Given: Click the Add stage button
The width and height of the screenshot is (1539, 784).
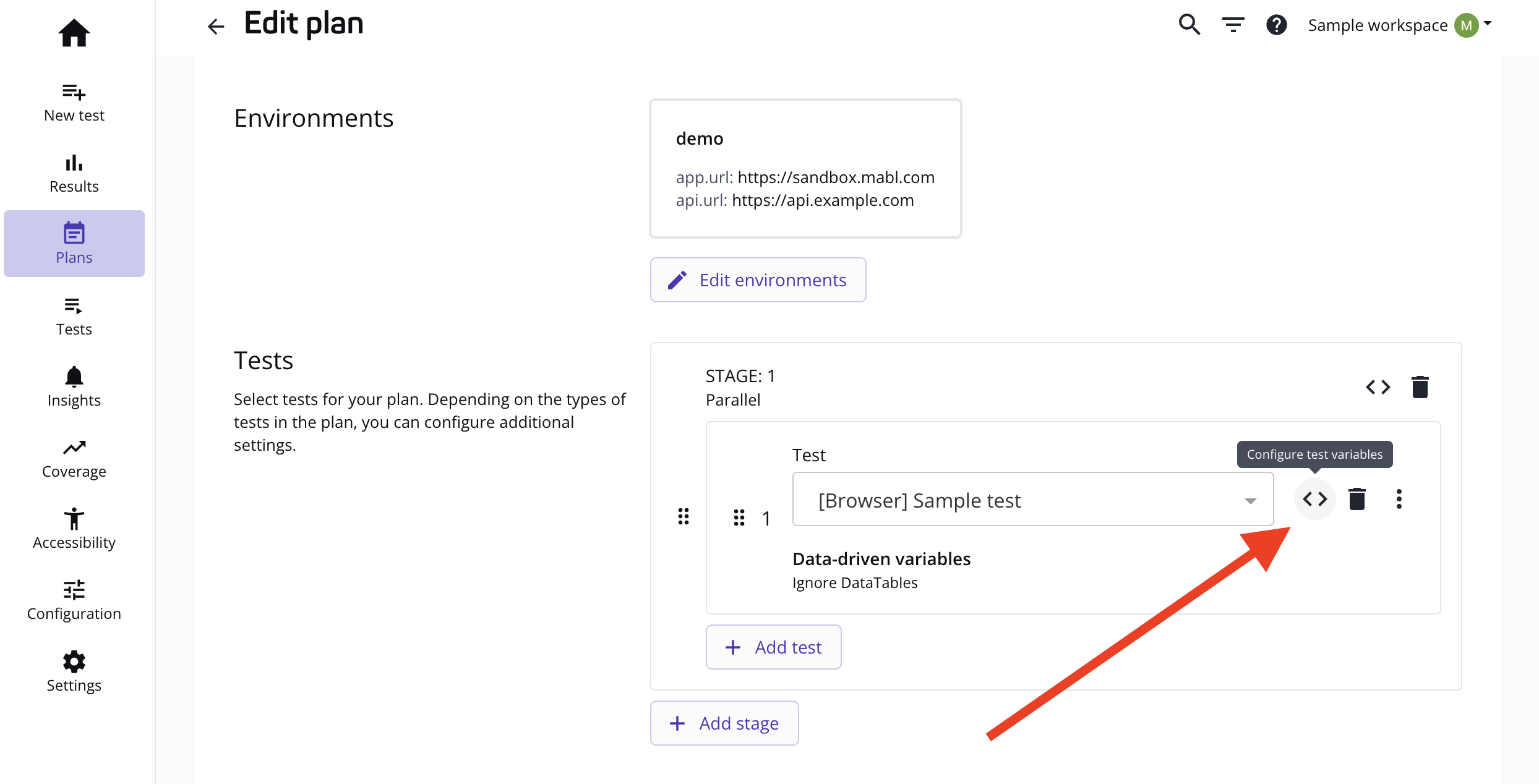Looking at the screenshot, I should click(724, 723).
